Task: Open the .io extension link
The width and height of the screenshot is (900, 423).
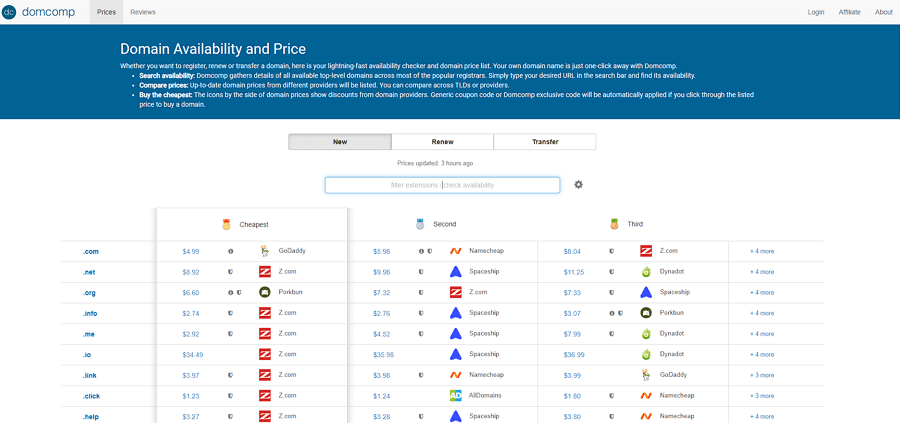Action: [87, 355]
